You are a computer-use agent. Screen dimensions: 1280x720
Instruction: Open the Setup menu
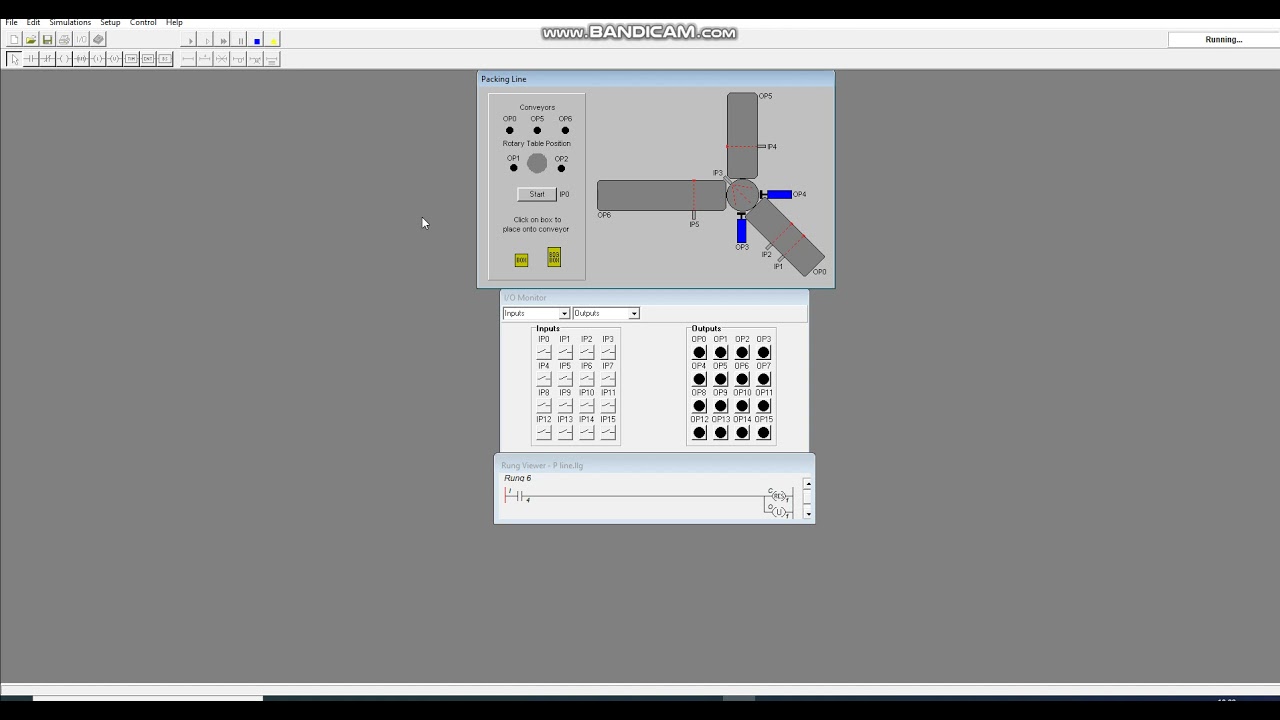(x=110, y=22)
